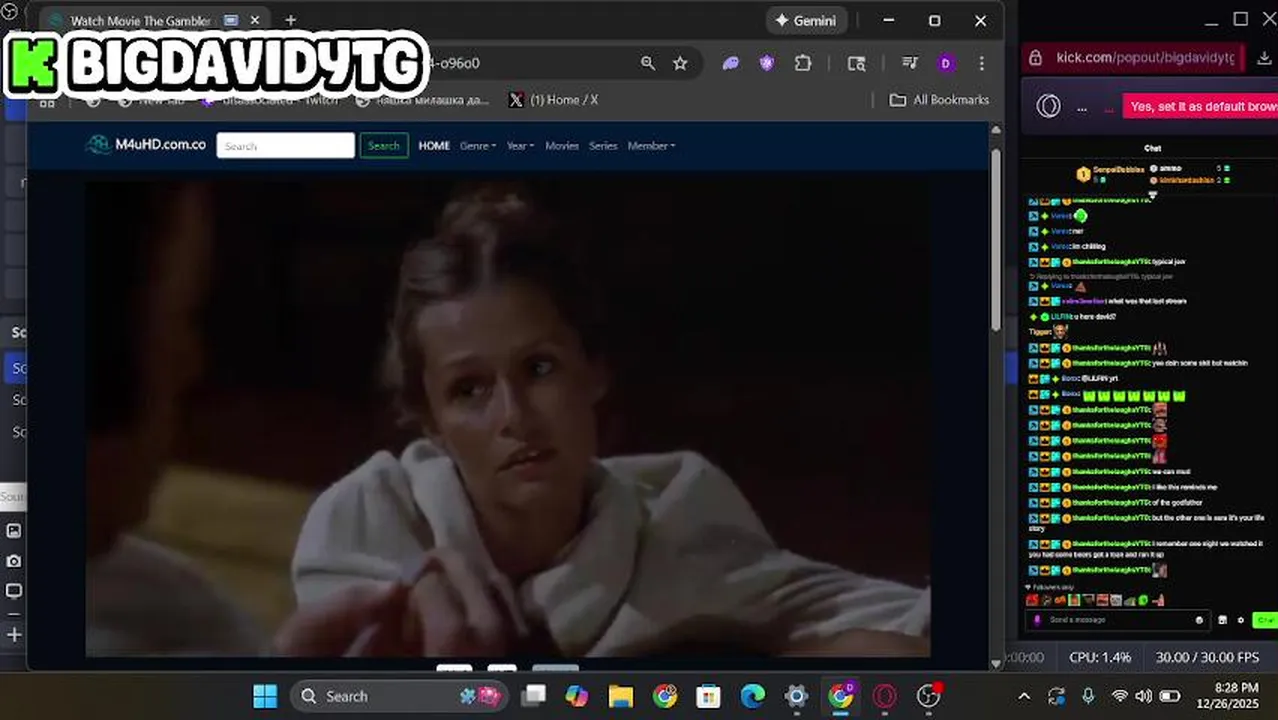Viewport: 1278px width, 720px height.
Task: Open File Explorer from the taskbar
Action: click(621, 696)
